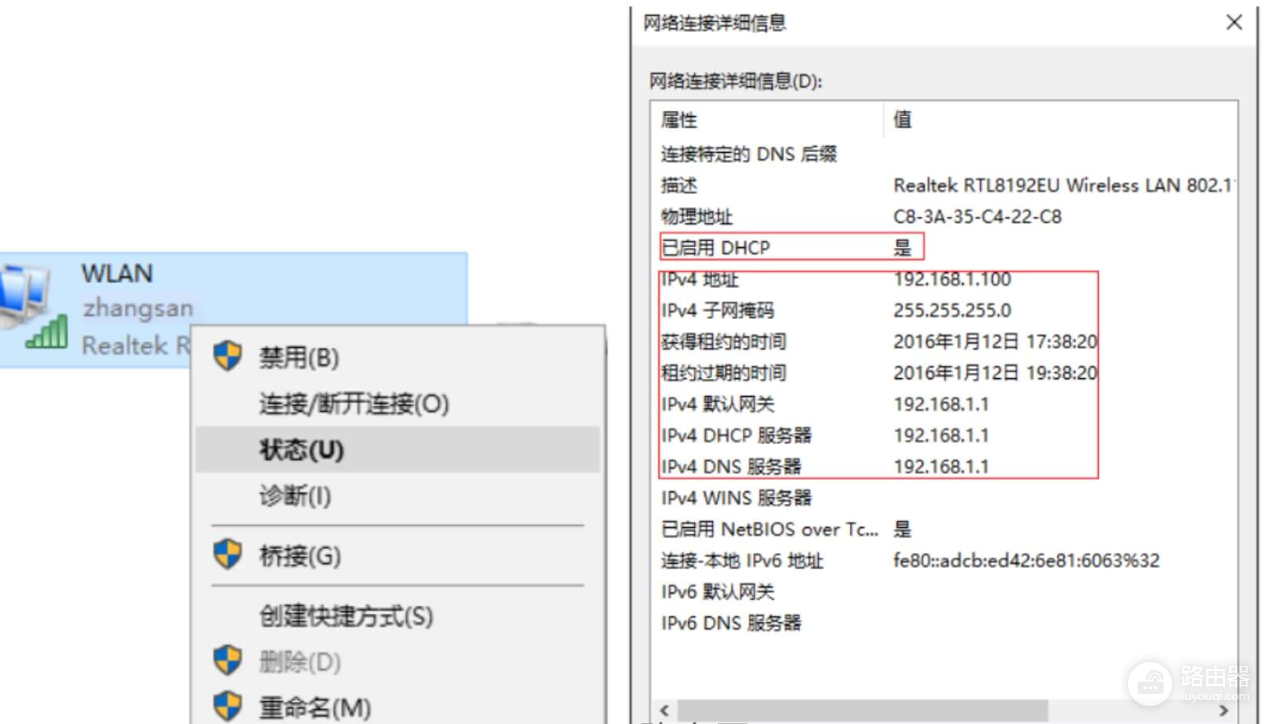Select the WLAN connection name
1268x724 pixels.
point(117,274)
